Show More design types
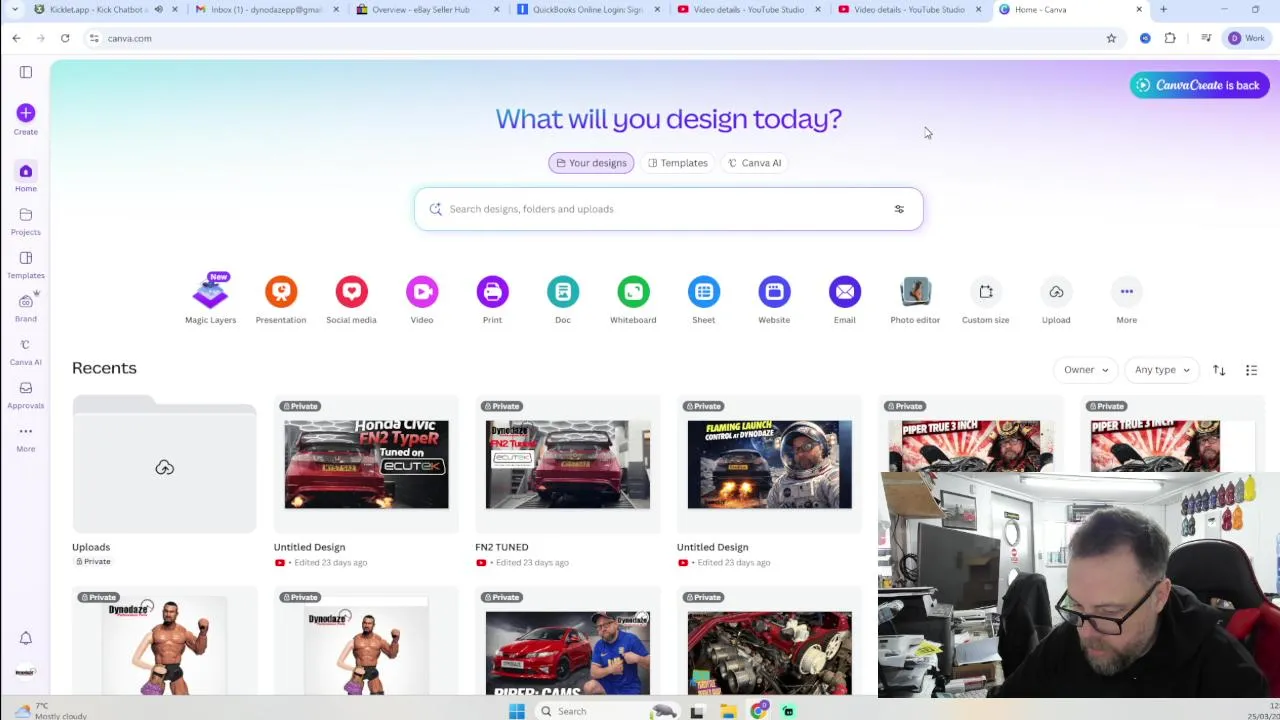Viewport: 1280px width, 720px height. tap(1127, 299)
